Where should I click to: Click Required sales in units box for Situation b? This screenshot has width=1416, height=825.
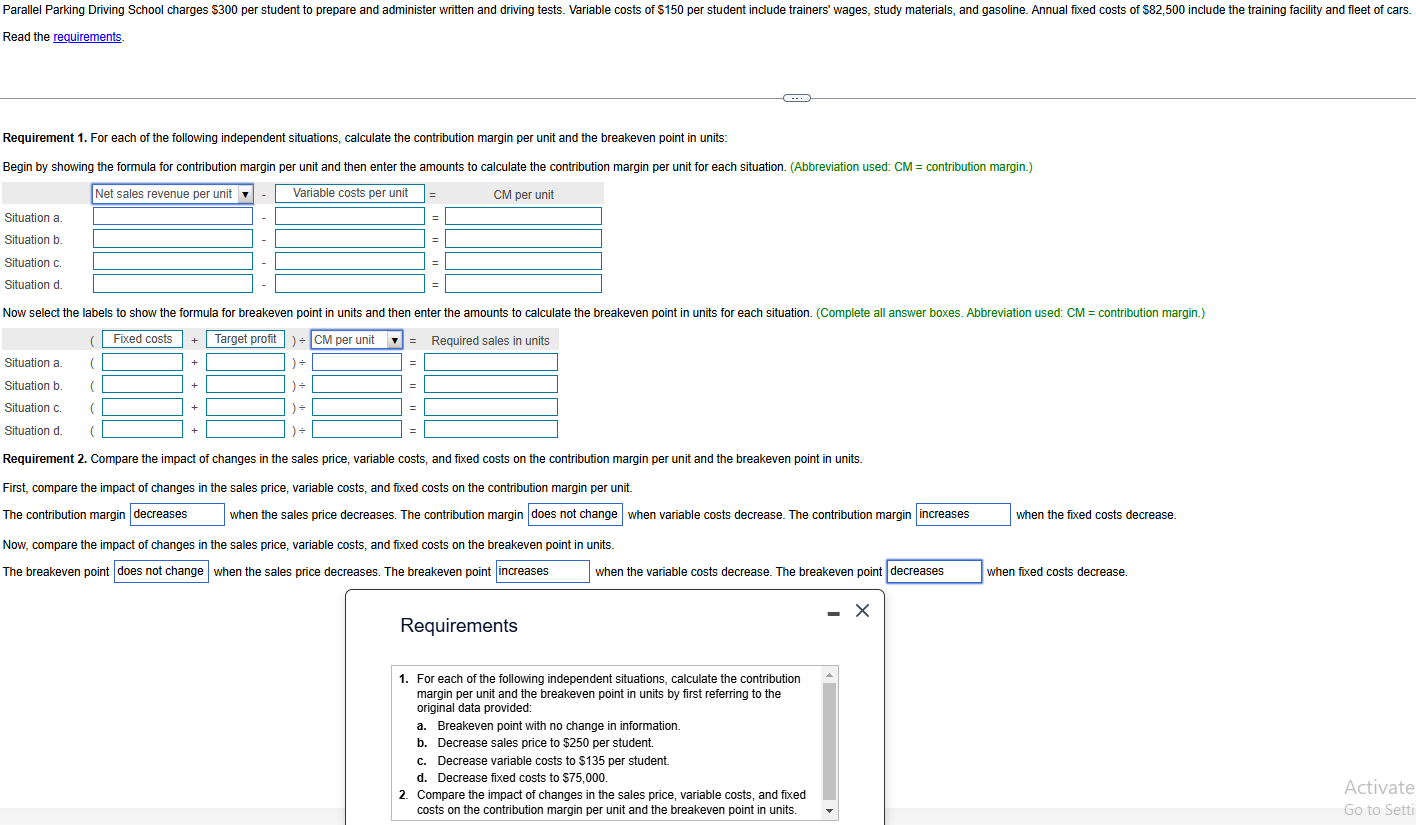click(490, 384)
